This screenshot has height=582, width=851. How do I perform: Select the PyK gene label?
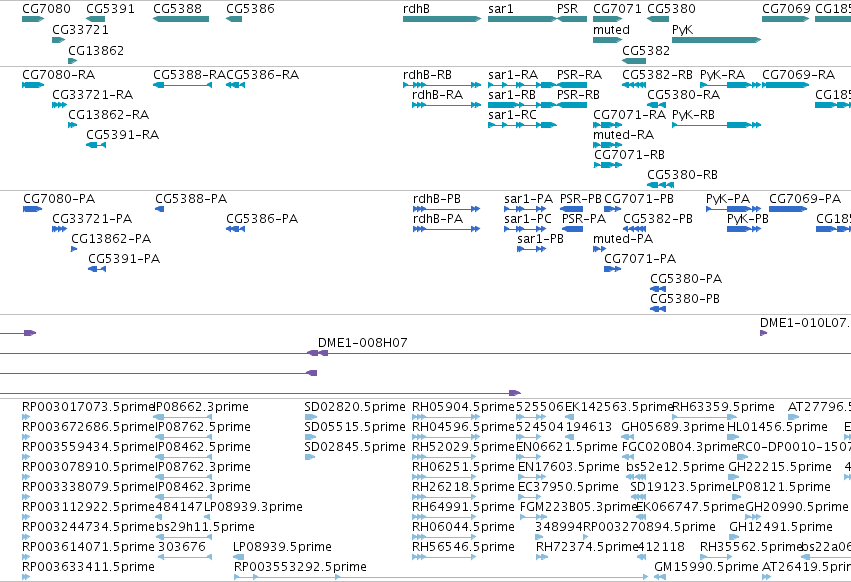pyautogui.click(x=682, y=29)
